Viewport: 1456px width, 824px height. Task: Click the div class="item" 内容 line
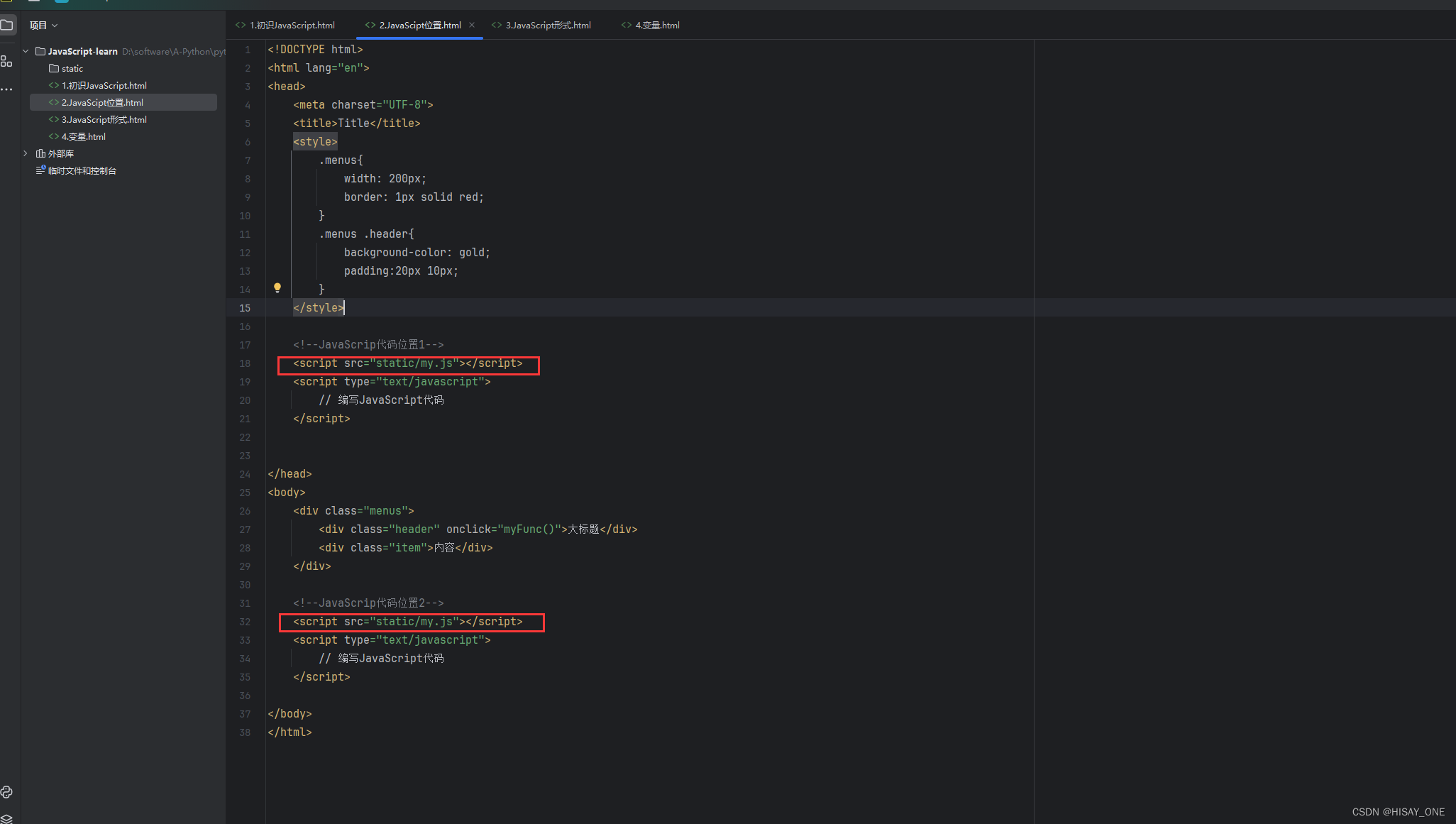click(x=405, y=547)
